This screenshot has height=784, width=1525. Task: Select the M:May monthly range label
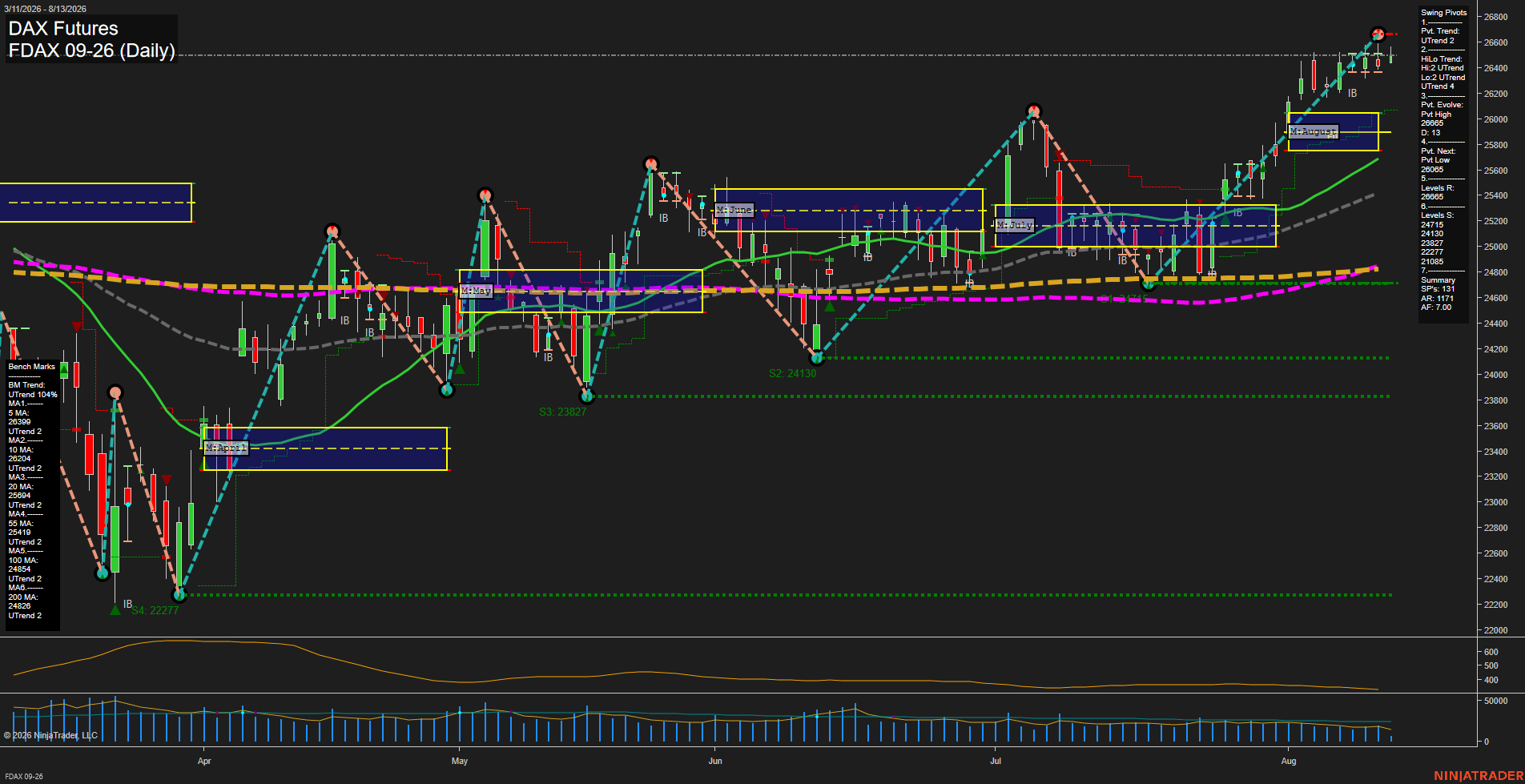[476, 291]
